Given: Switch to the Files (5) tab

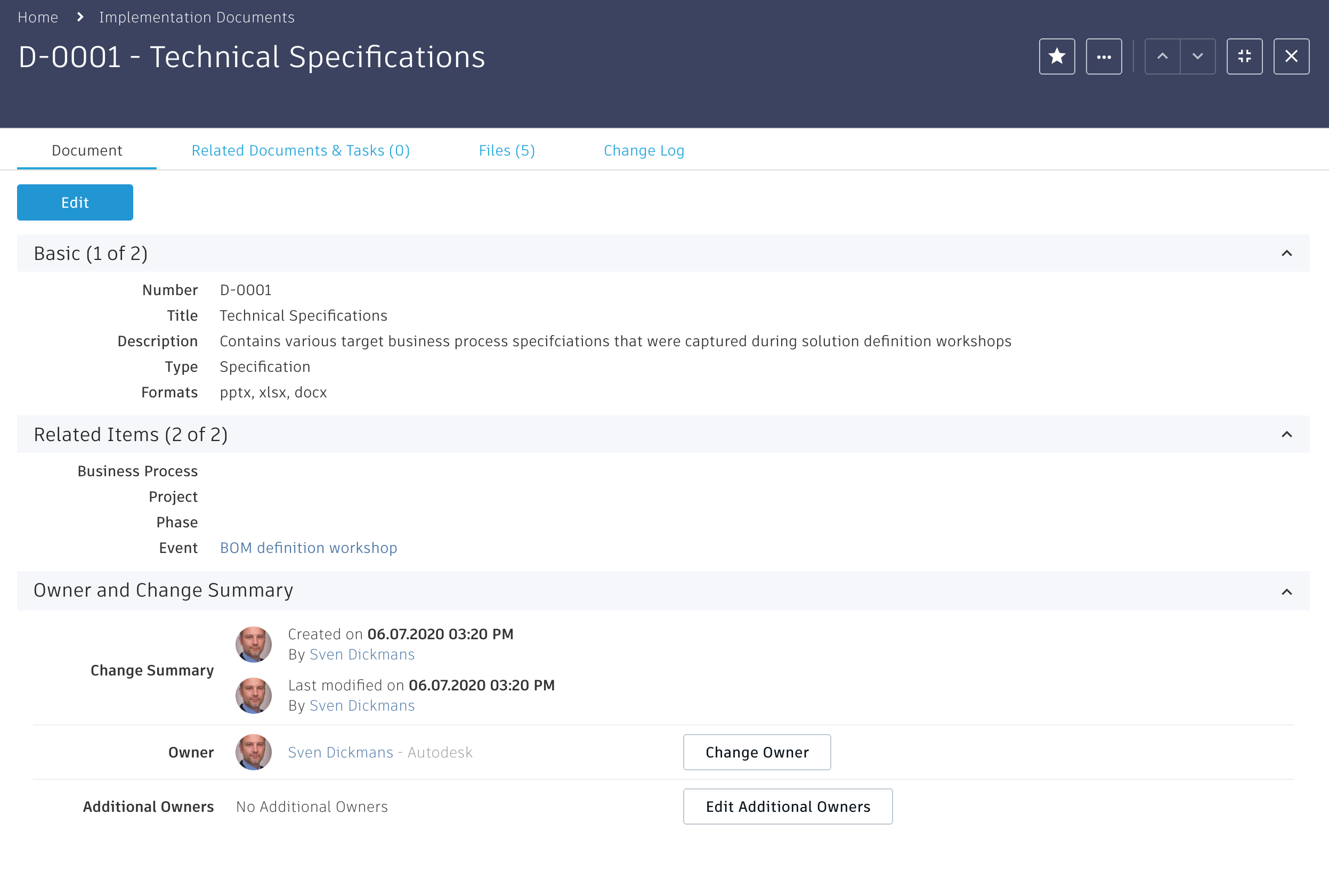Looking at the screenshot, I should [x=506, y=150].
